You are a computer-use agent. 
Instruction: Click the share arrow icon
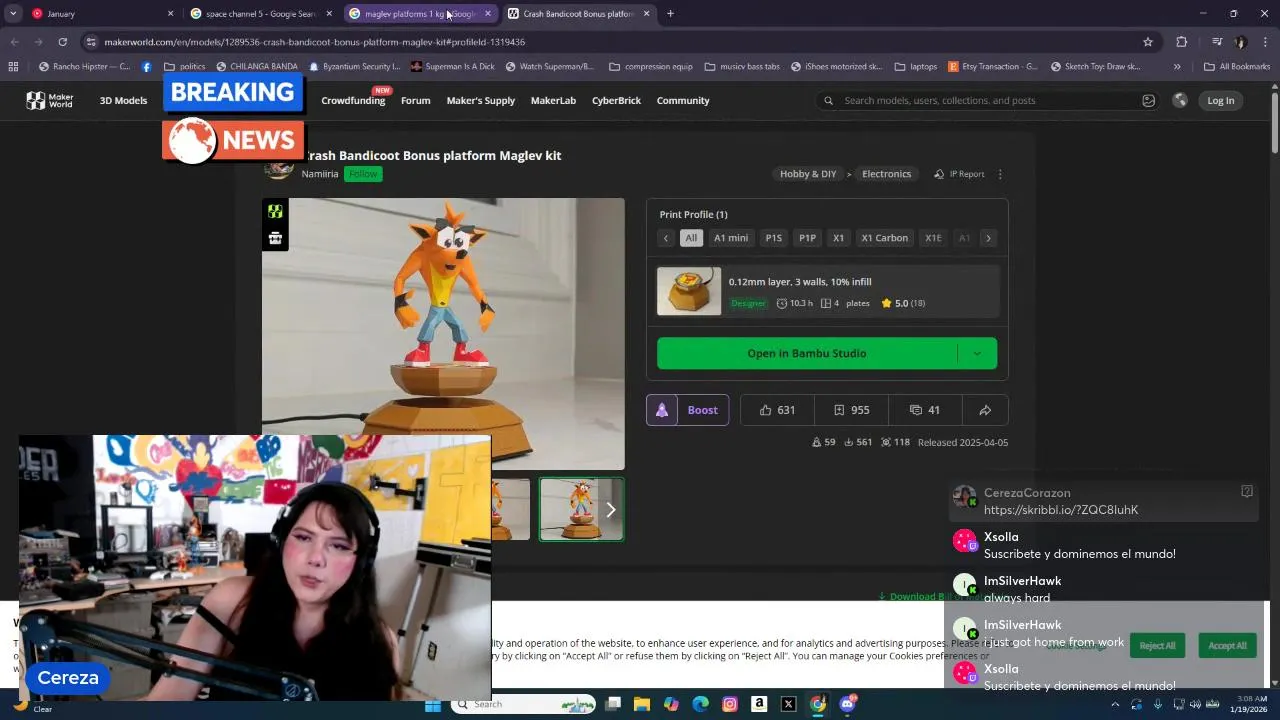point(985,410)
